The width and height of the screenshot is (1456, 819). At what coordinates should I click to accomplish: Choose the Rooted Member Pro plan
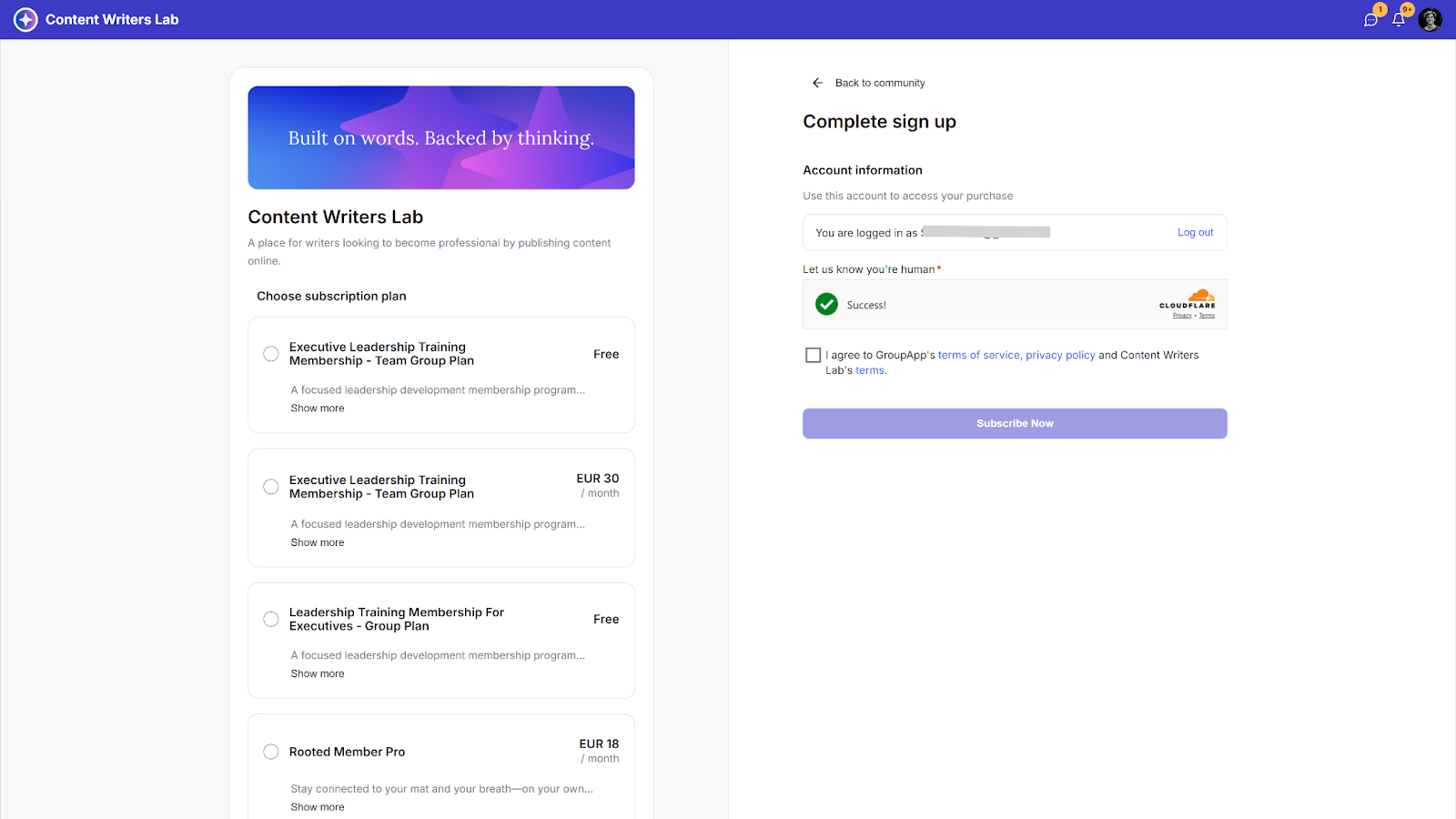pos(271,752)
